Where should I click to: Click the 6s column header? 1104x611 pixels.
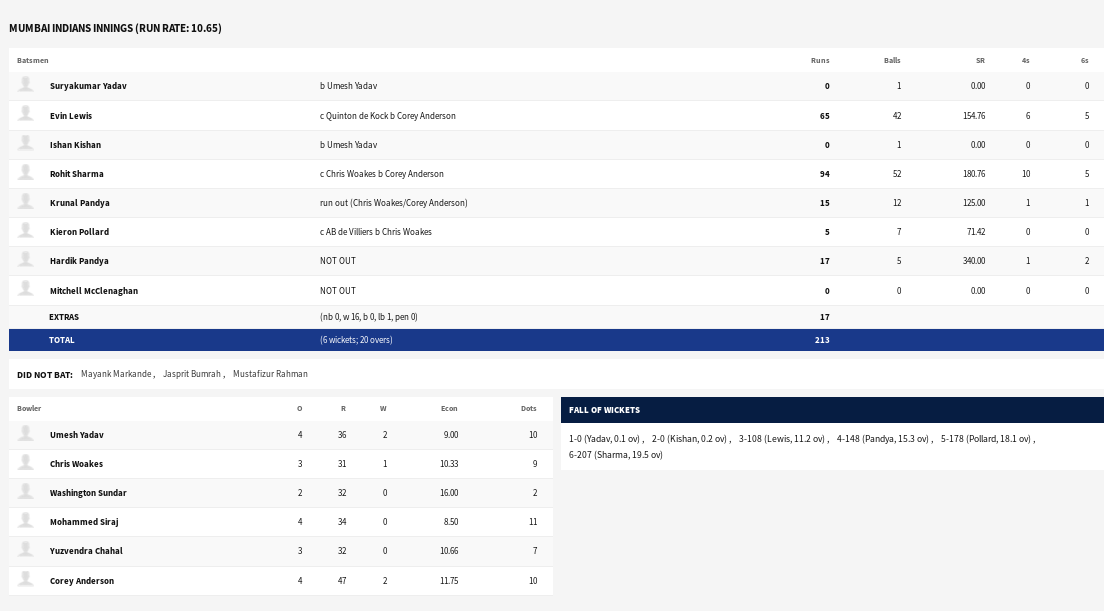click(x=1084, y=61)
